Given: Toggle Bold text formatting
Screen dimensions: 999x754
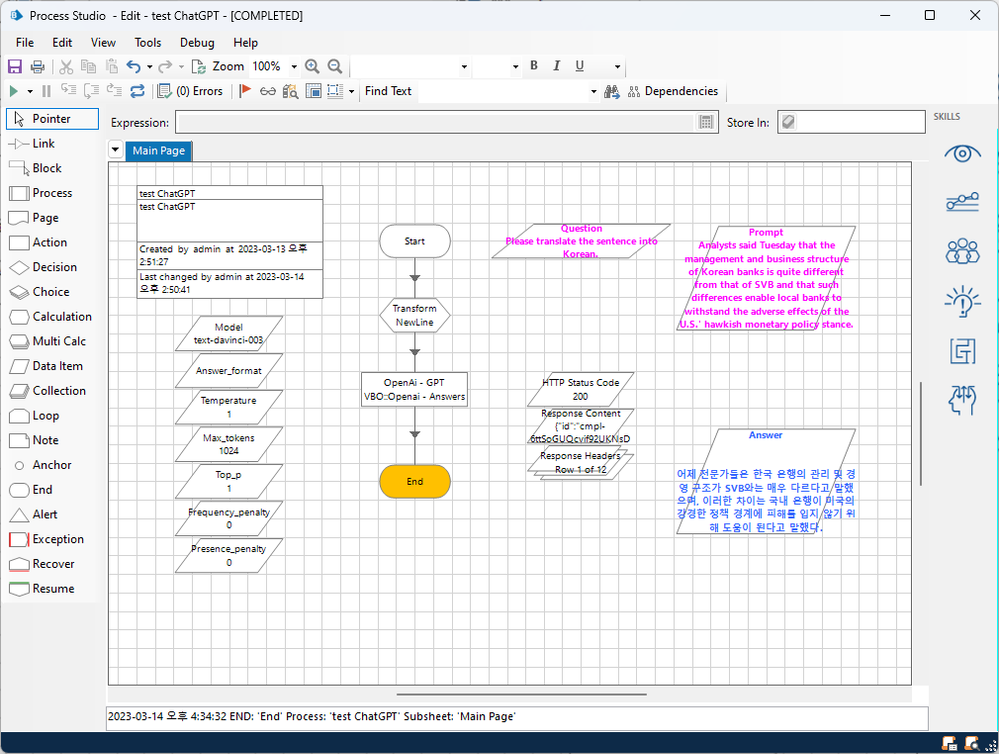Looking at the screenshot, I should point(534,66).
